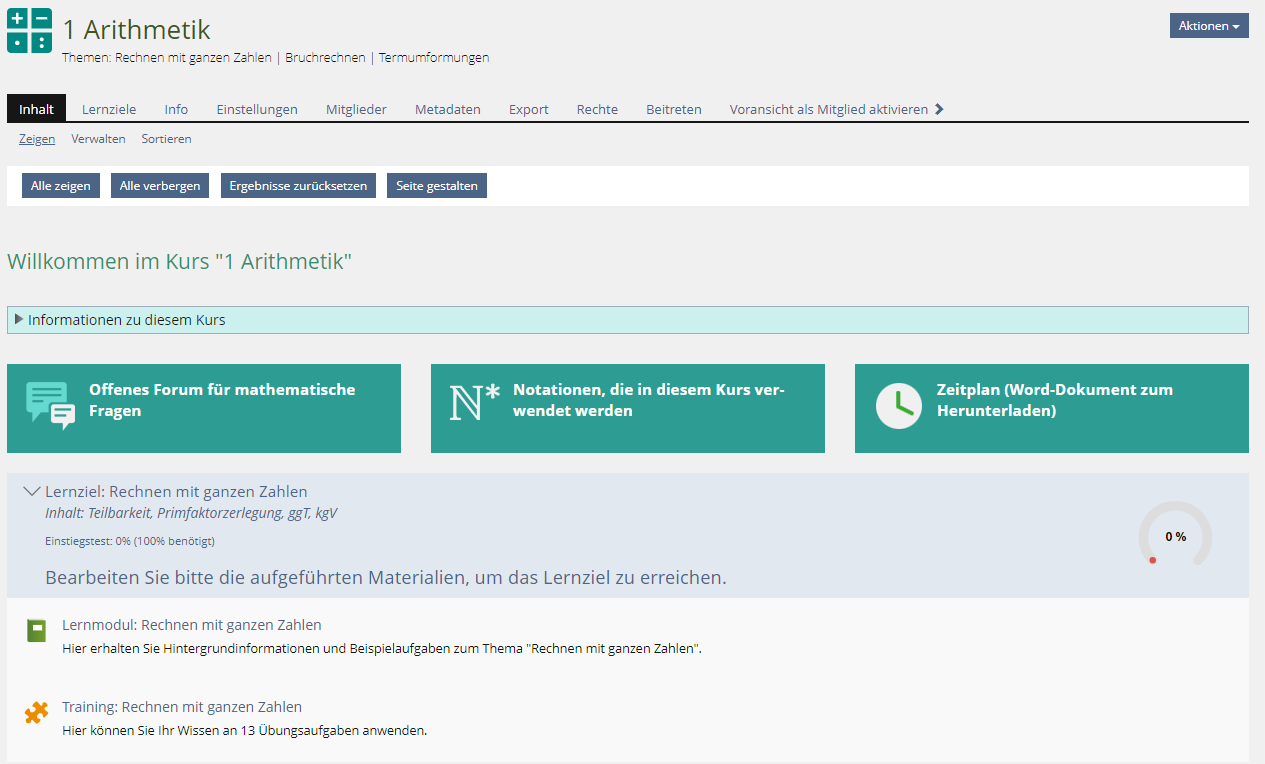Viewport: 1265px width, 764px height.
Task: Switch to the Lernziele tab
Action: [x=108, y=108]
